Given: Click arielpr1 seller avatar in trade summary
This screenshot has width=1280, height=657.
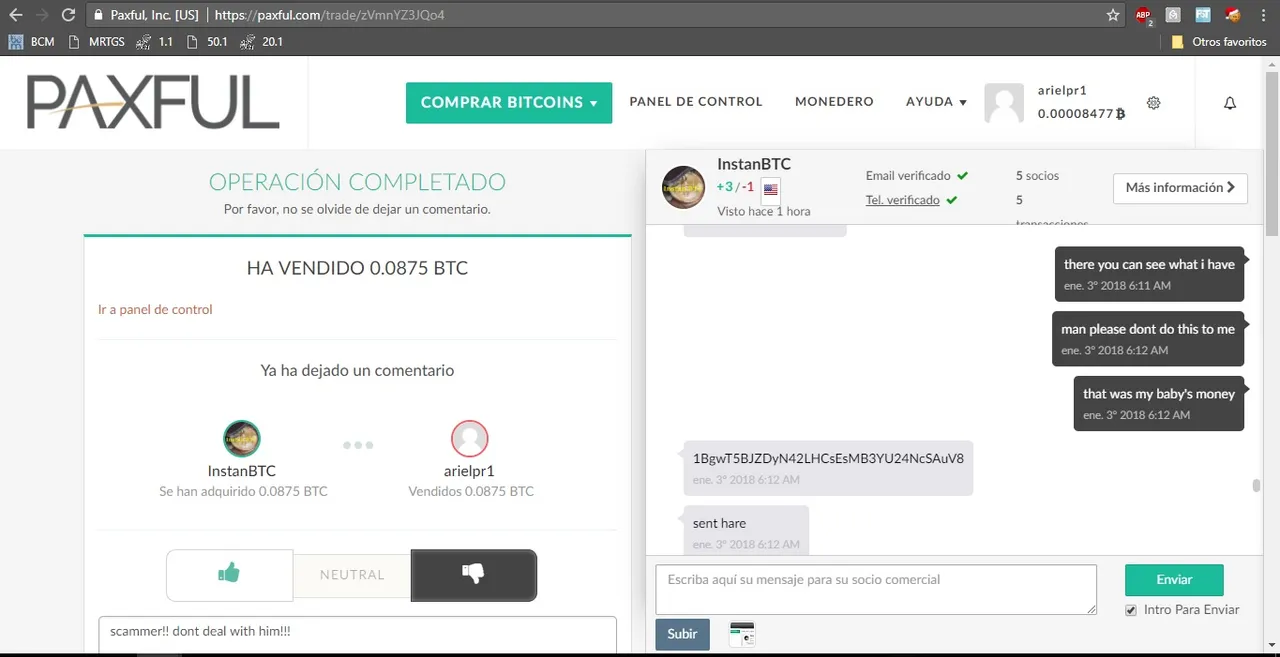Looking at the screenshot, I should [470, 438].
